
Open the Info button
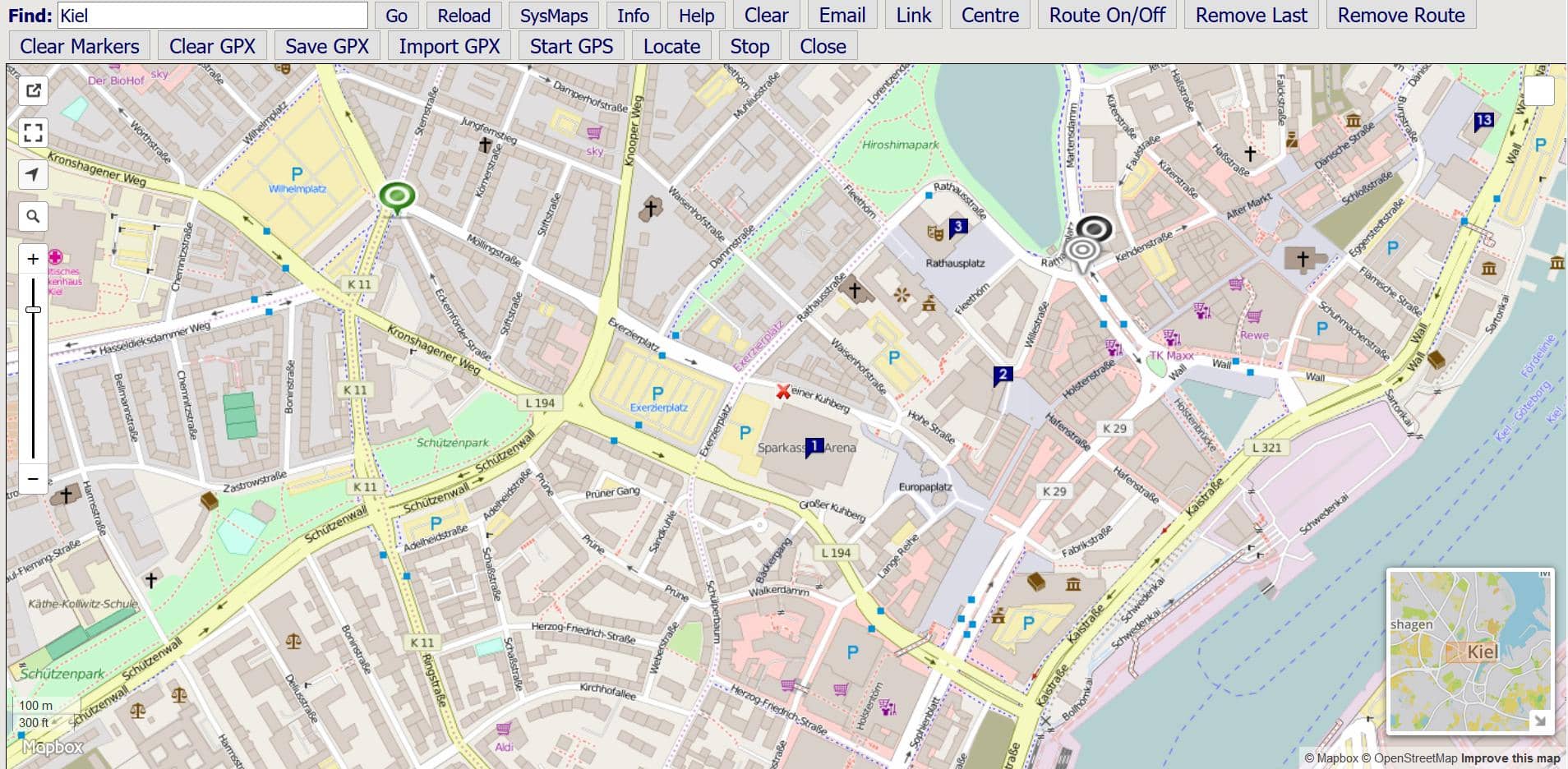click(633, 16)
